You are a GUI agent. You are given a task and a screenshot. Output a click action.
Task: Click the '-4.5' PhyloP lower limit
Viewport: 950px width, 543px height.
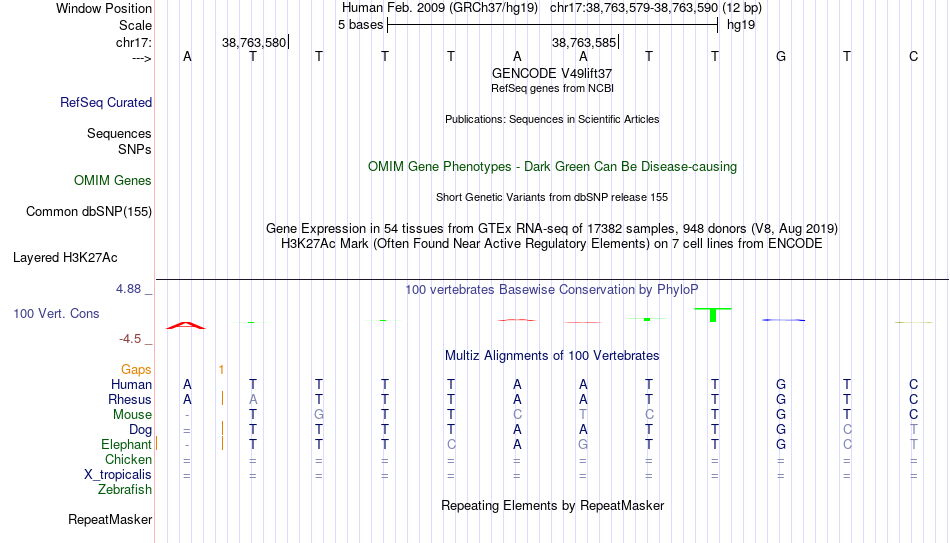(130, 339)
